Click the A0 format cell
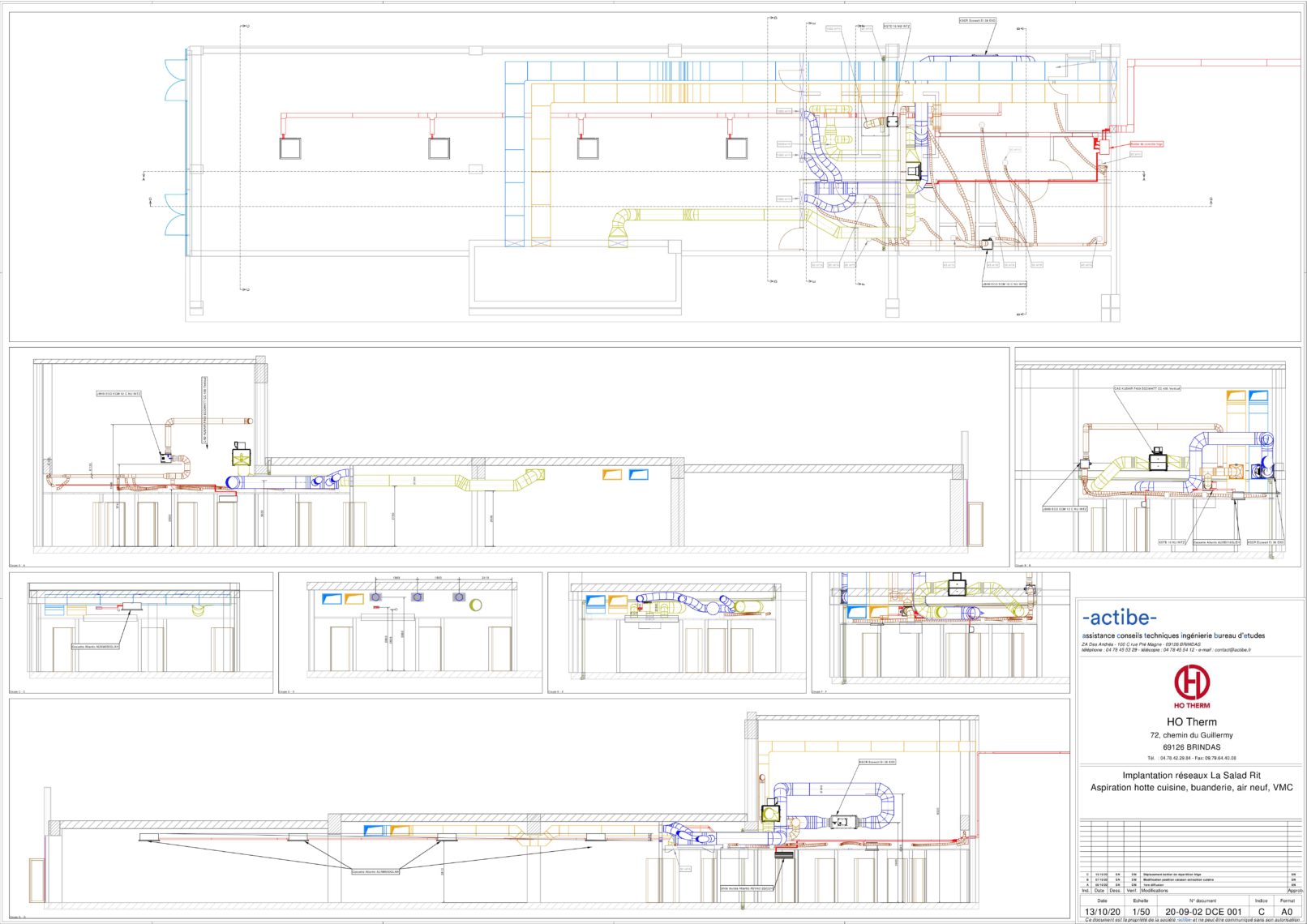The image size is (1307, 924). (1287, 912)
